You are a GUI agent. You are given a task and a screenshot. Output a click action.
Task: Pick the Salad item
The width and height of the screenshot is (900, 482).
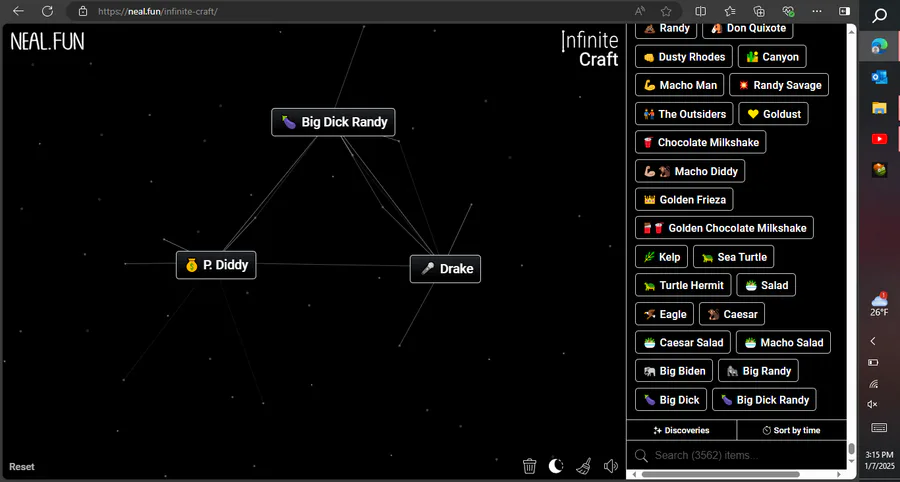point(766,285)
